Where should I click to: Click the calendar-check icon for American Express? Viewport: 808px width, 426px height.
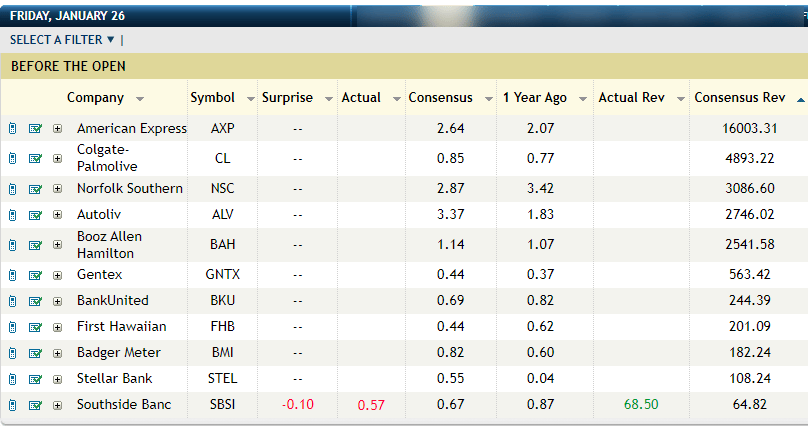coord(35,128)
